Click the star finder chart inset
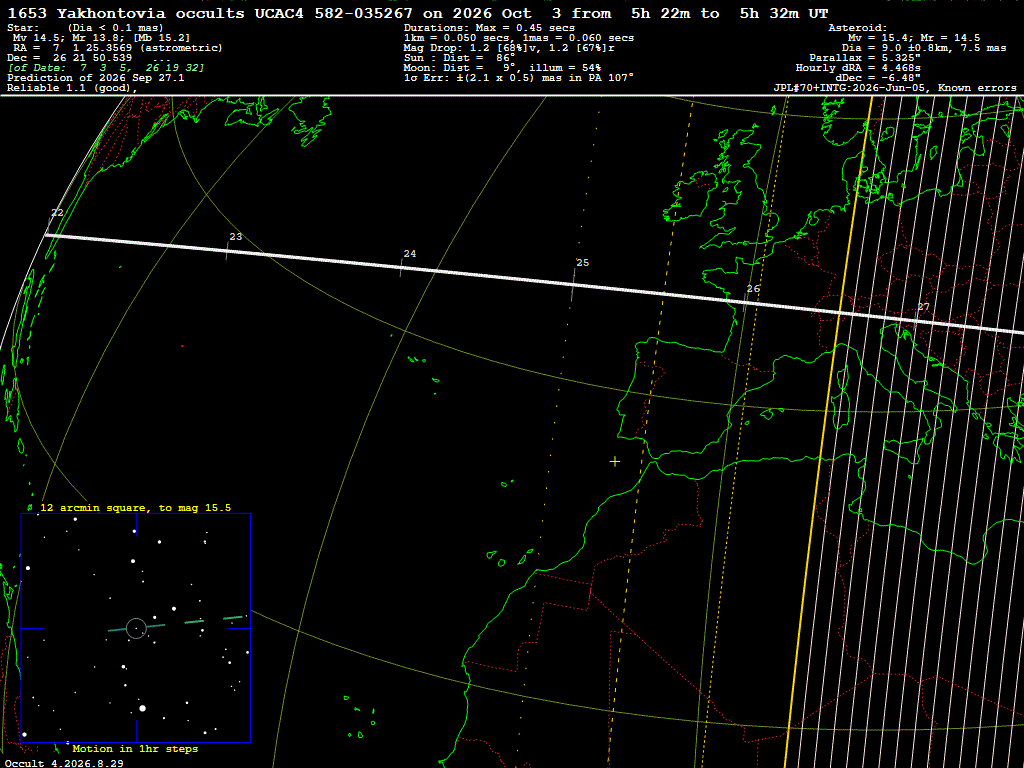Viewport: 1024px width, 768px height. [x=136, y=628]
